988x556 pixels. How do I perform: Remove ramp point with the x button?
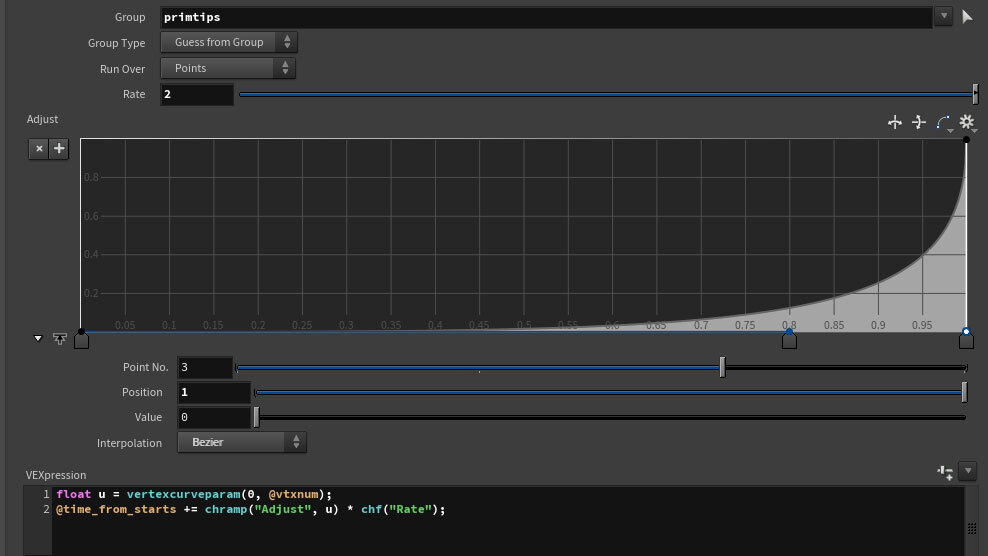point(39,149)
